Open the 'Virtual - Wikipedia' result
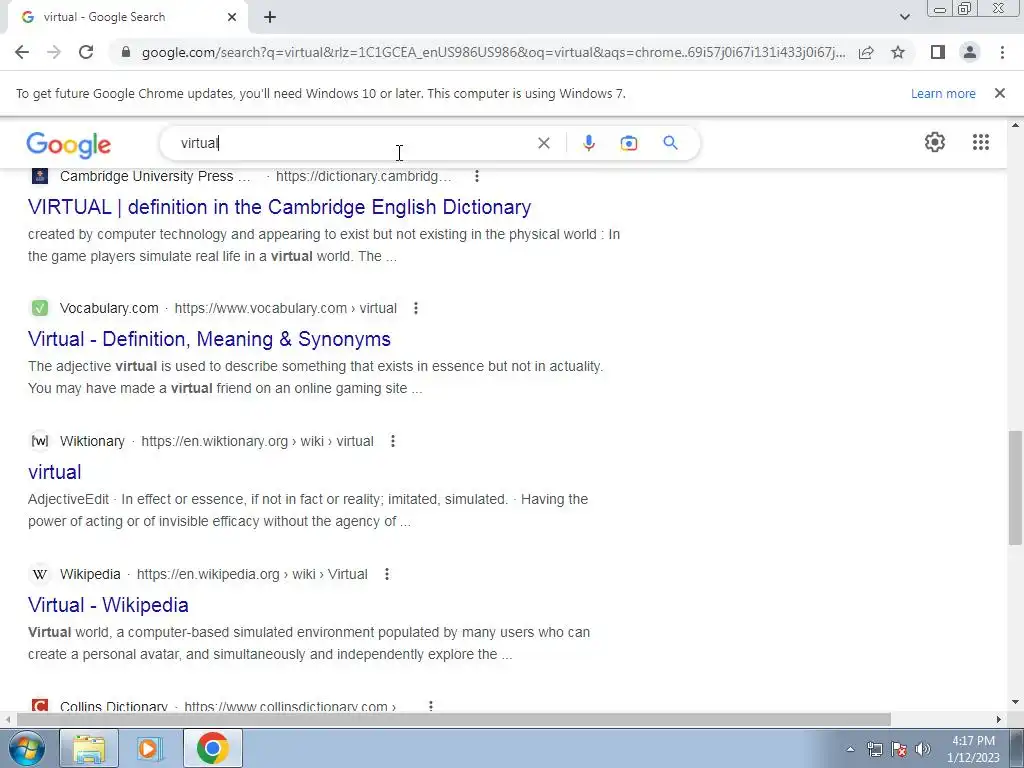Screen dimensions: 1024x768 (x=108, y=605)
